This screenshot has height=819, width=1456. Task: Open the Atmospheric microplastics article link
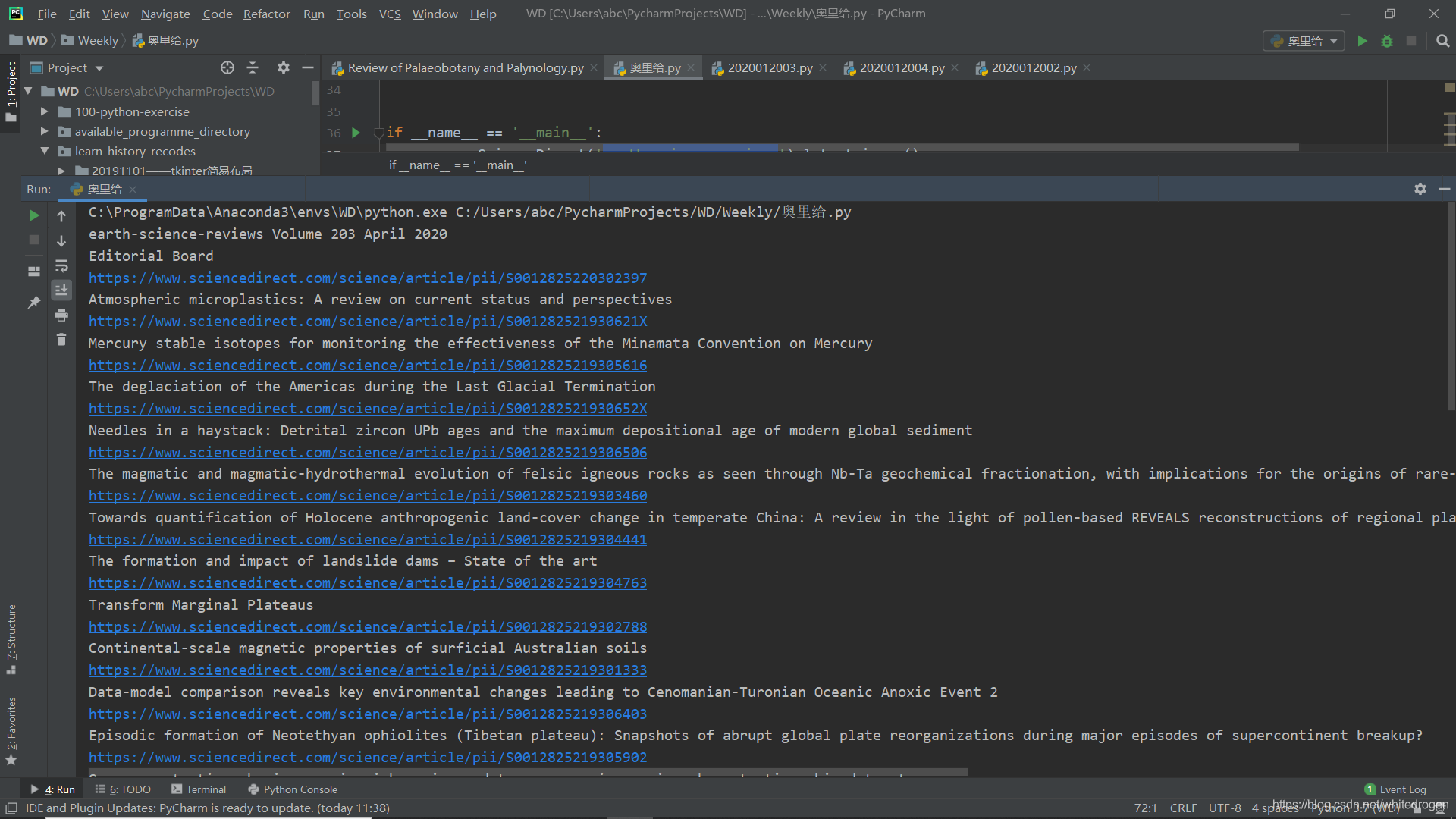coord(368,322)
